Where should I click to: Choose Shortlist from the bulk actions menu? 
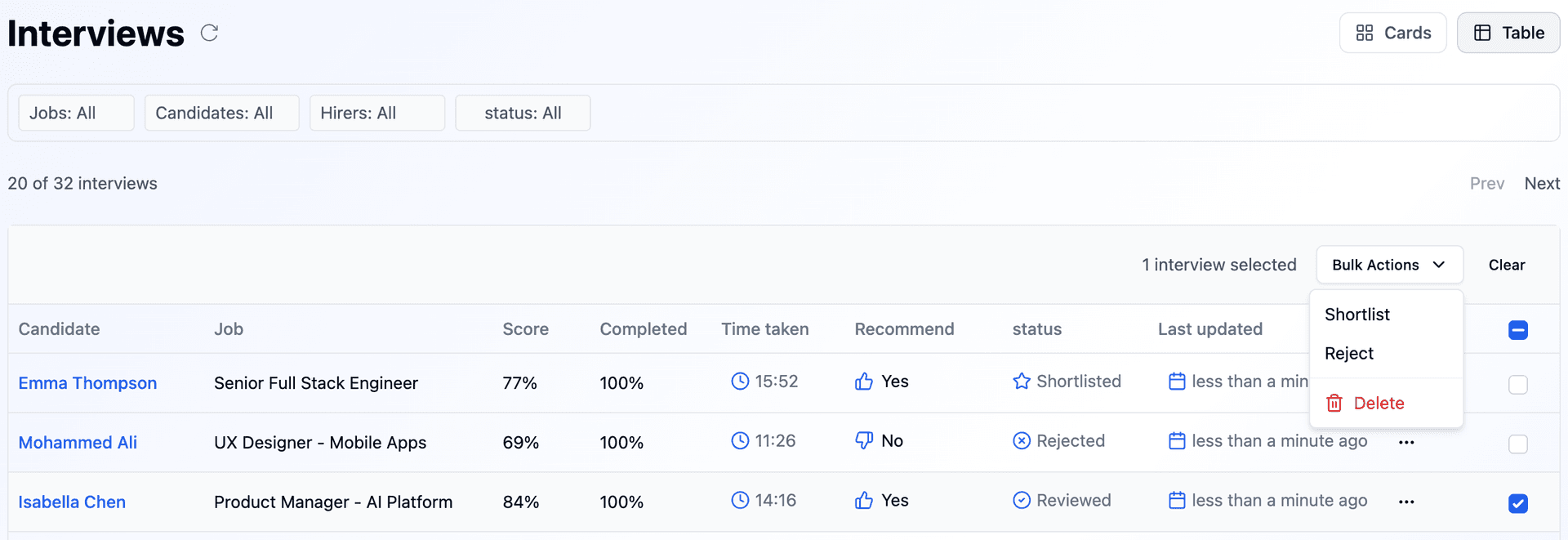pos(1356,315)
